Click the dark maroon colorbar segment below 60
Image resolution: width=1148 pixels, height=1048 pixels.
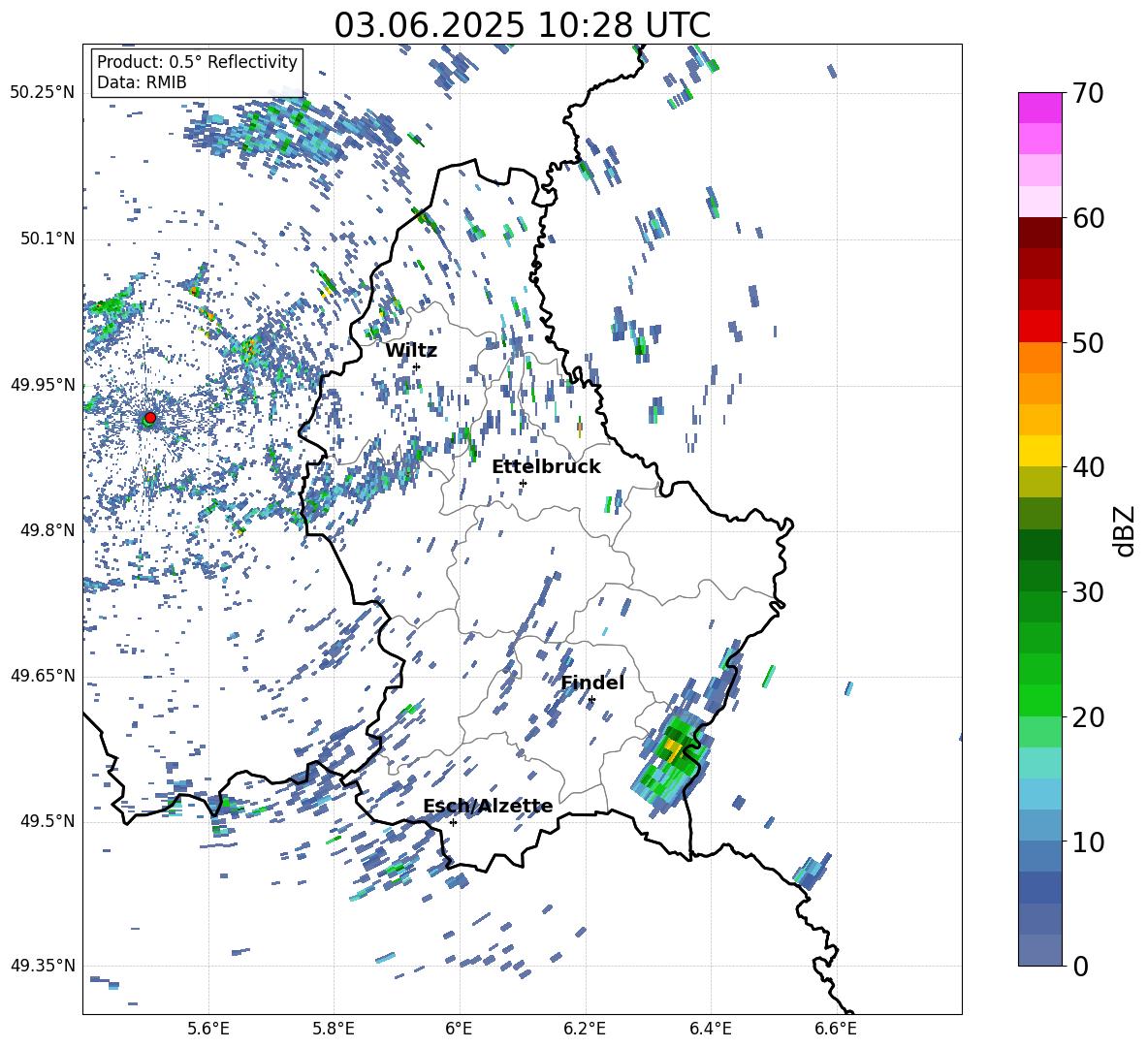point(1040,233)
